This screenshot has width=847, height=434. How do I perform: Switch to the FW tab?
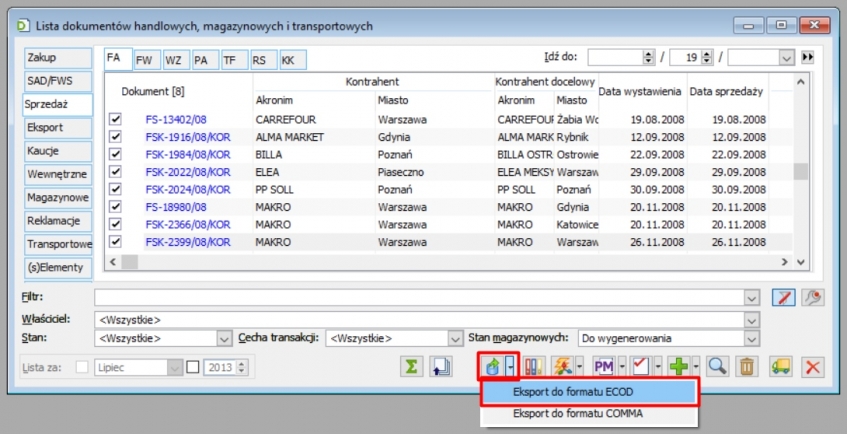pyautogui.click(x=147, y=60)
